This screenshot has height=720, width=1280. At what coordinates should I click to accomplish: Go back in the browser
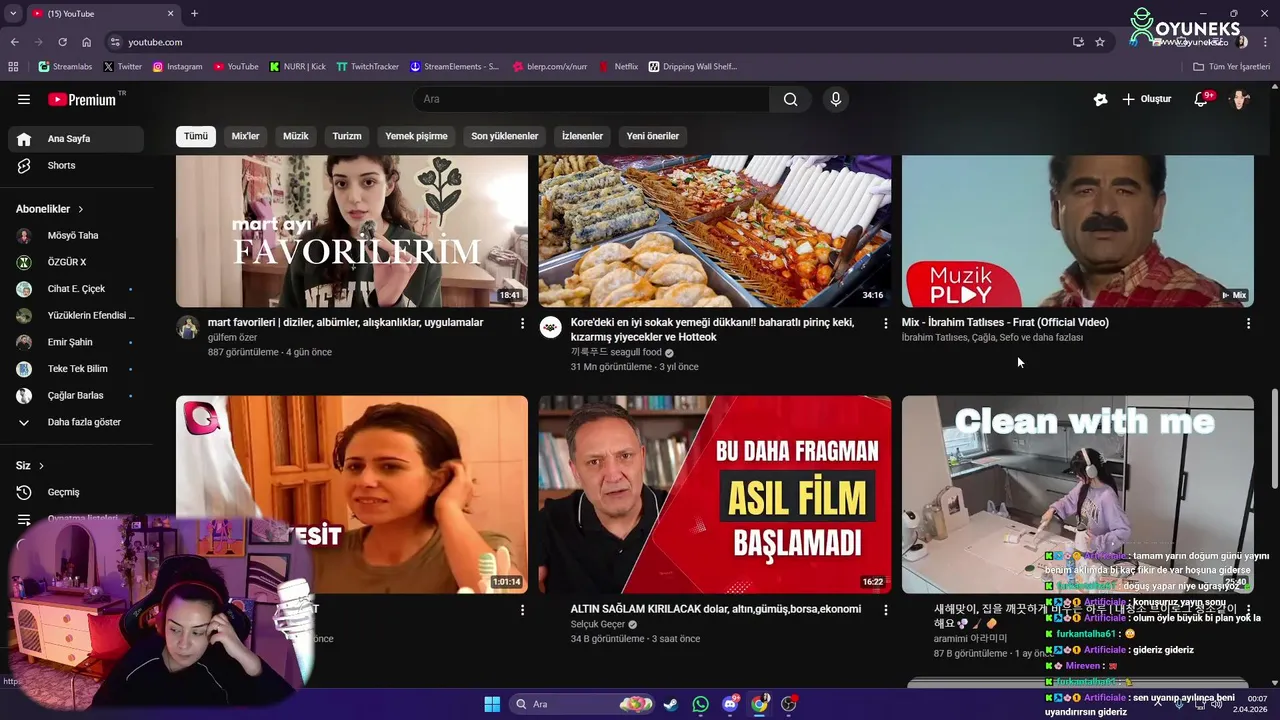click(x=14, y=42)
